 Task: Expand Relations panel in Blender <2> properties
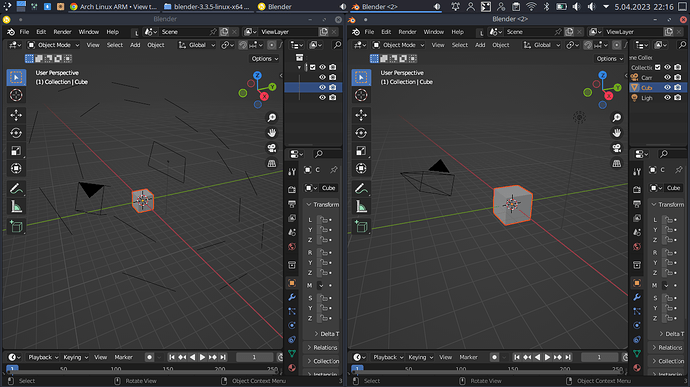point(667,347)
